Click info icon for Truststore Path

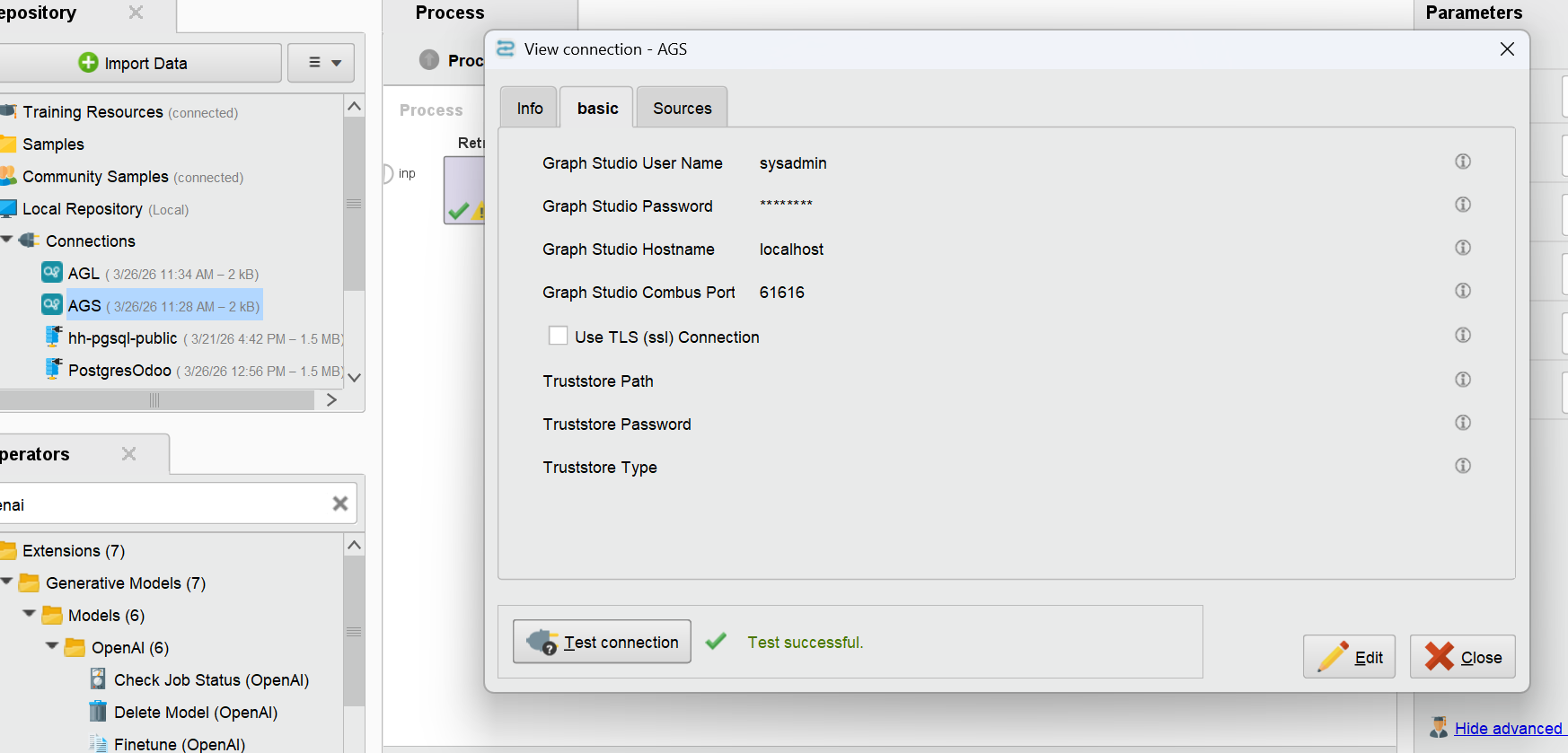tap(1463, 380)
